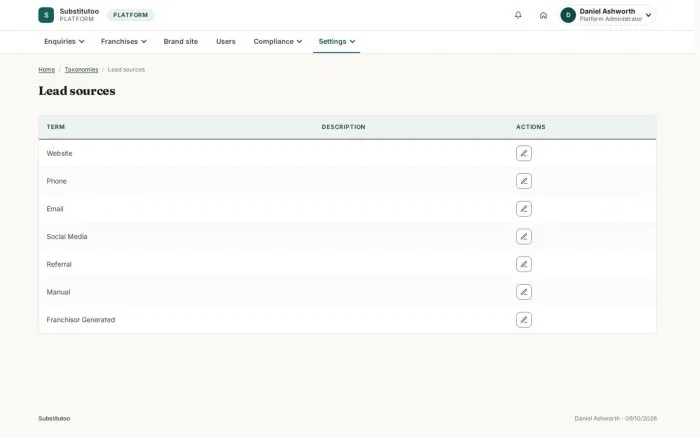
Task: Follow the Taxonomies breadcrumb link
Action: point(81,70)
